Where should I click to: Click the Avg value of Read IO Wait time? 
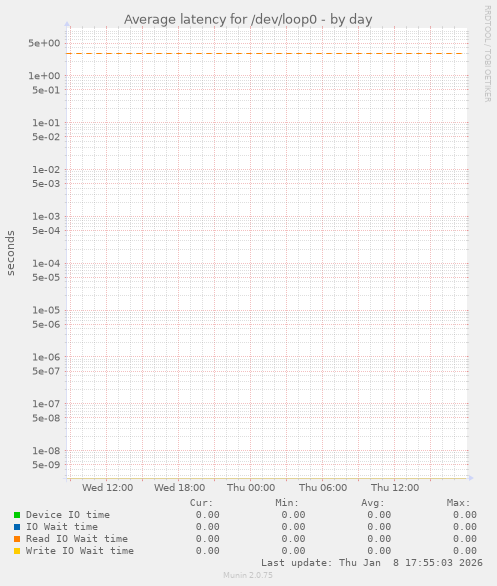point(379,539)
